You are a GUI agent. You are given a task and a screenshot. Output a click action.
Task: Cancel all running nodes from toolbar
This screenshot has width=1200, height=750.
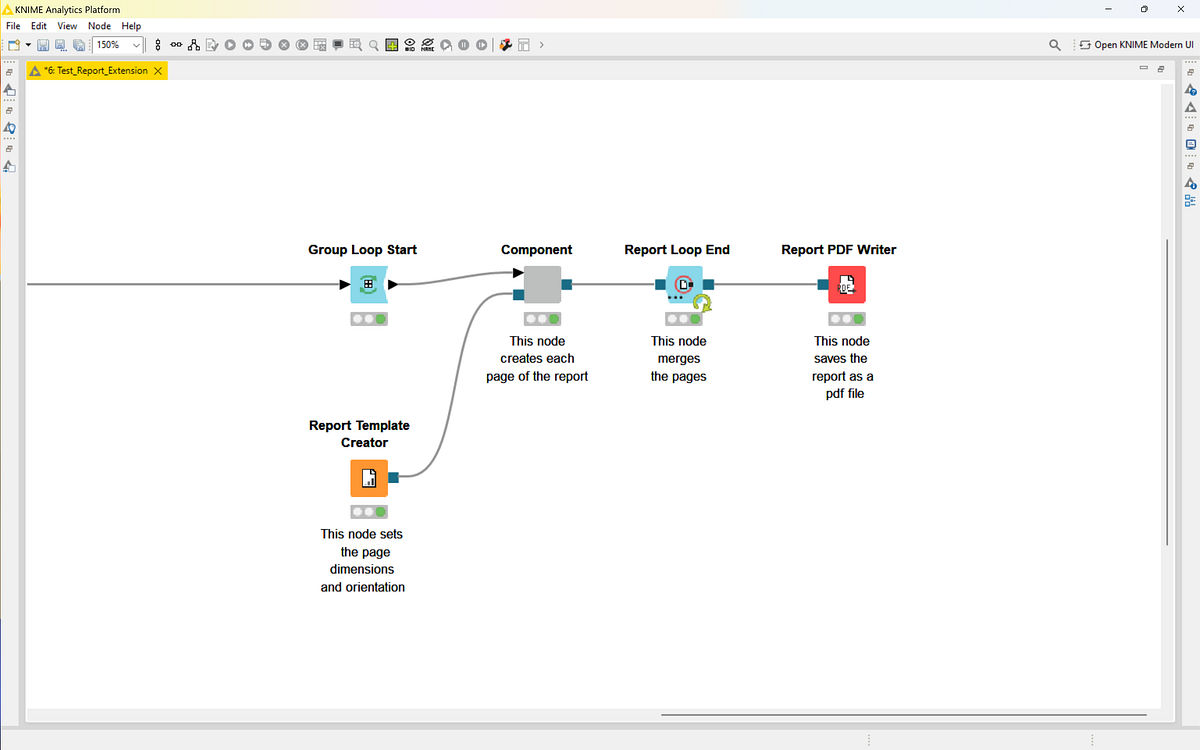pos(303,44)
